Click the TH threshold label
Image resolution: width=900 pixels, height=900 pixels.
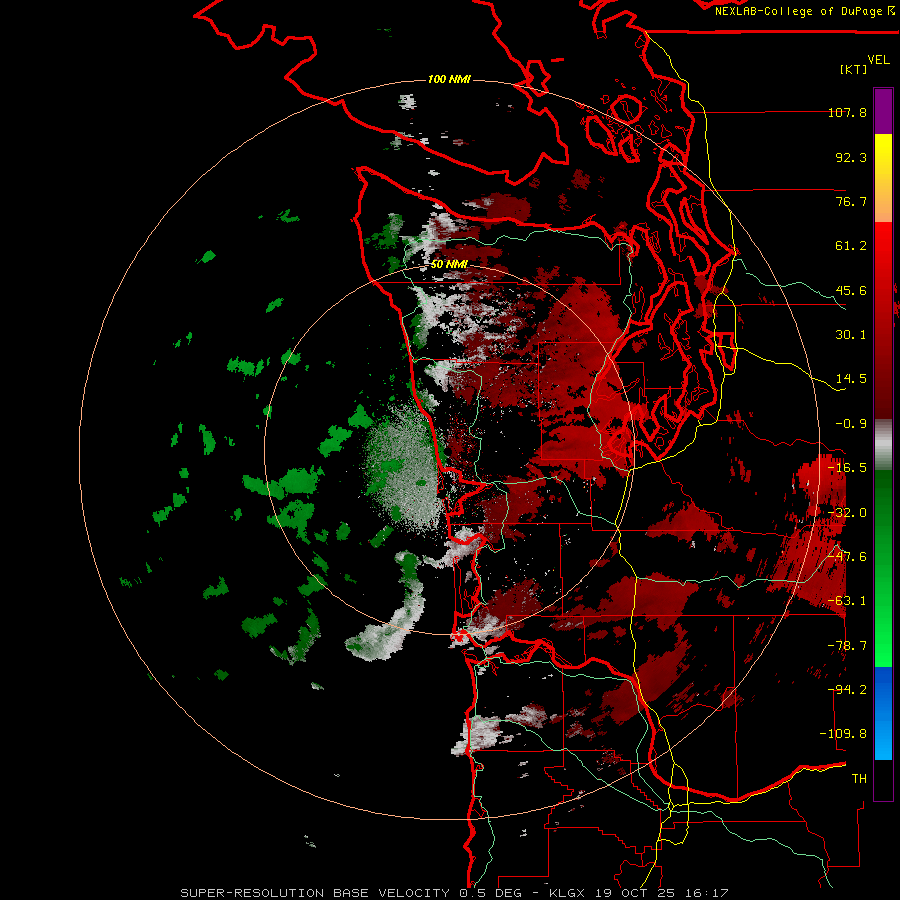tap(859, 779)
